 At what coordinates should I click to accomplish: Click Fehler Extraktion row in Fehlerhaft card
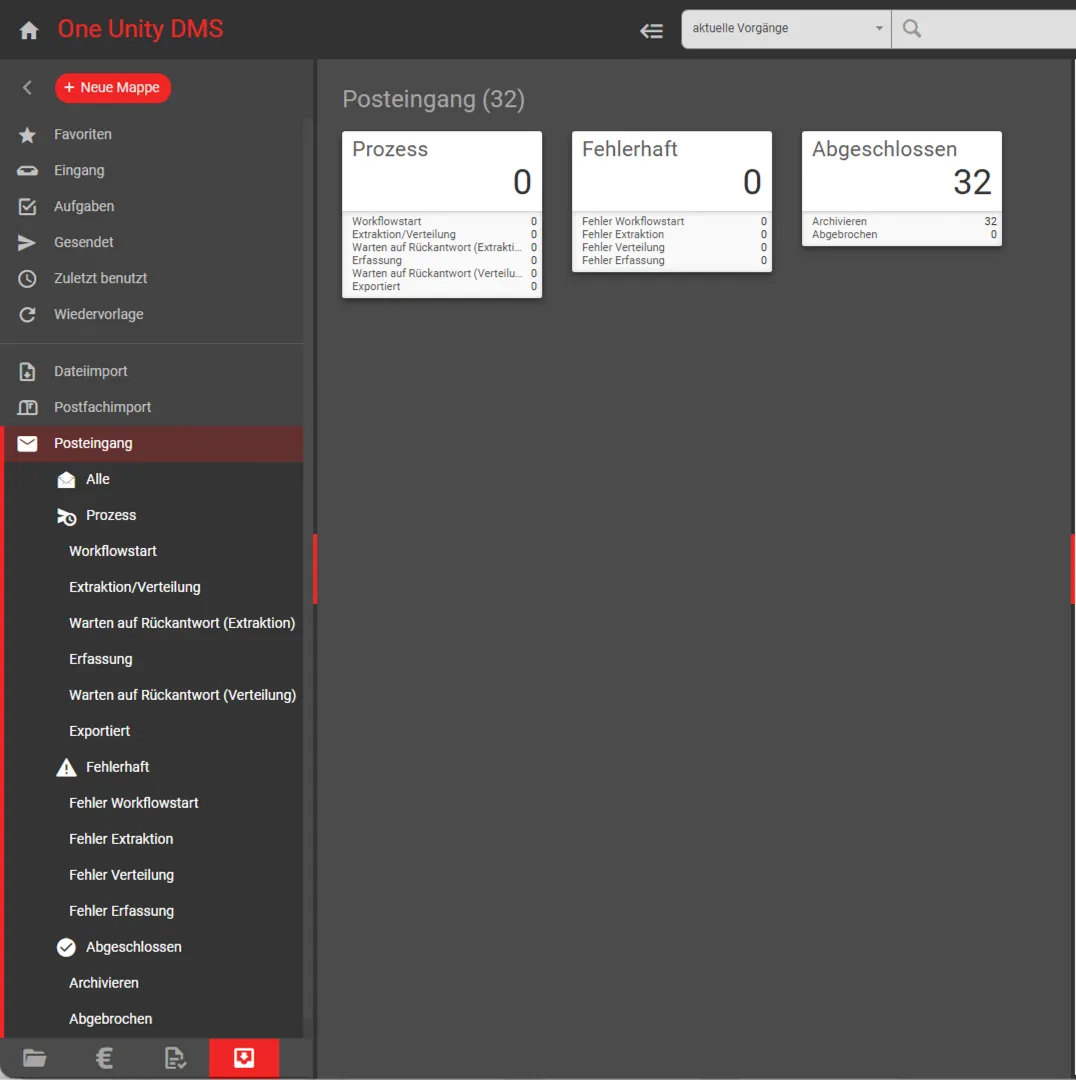click(x=674, y=234)
